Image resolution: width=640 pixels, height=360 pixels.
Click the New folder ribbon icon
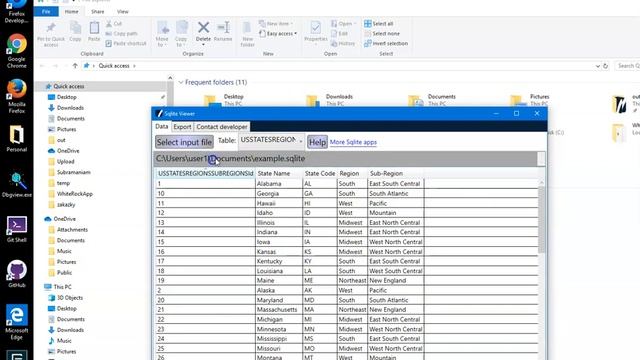click(247, 34)
